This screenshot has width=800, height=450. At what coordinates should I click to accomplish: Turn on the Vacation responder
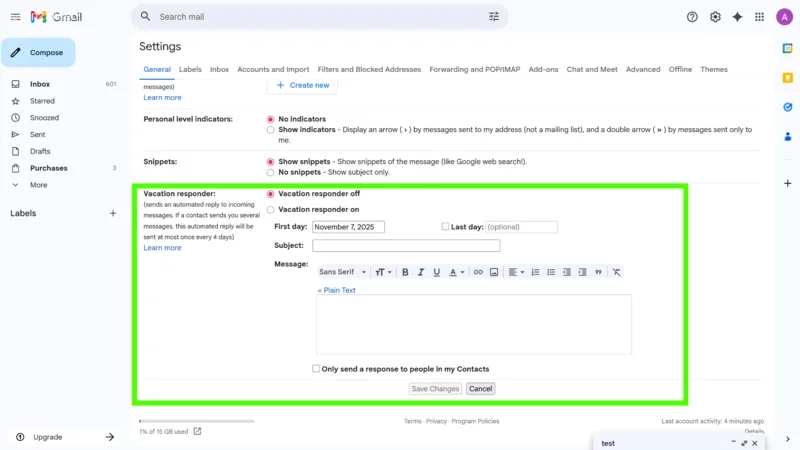(271, 210)
